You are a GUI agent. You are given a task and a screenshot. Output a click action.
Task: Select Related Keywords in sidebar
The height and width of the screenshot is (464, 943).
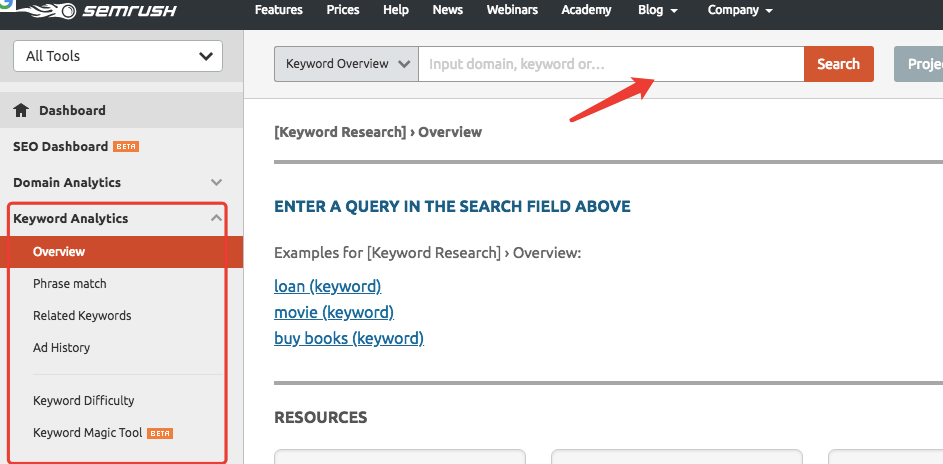(x=82, y=316)
